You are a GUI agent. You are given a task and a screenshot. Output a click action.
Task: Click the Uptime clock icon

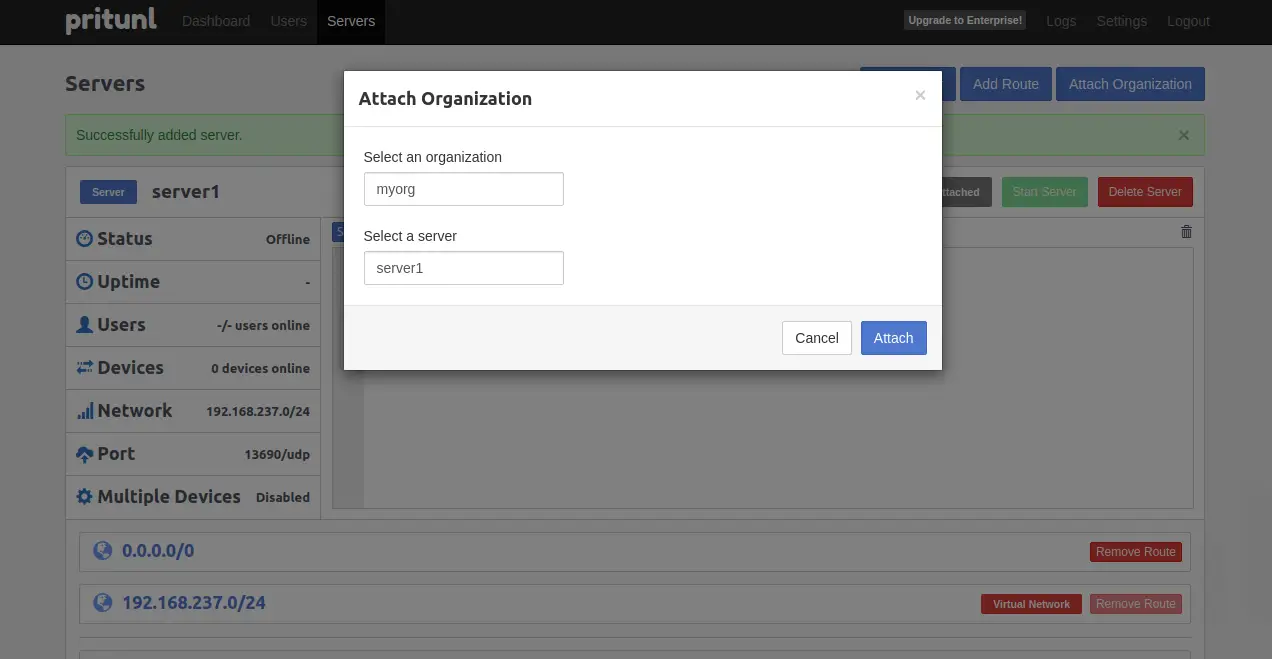85,282
